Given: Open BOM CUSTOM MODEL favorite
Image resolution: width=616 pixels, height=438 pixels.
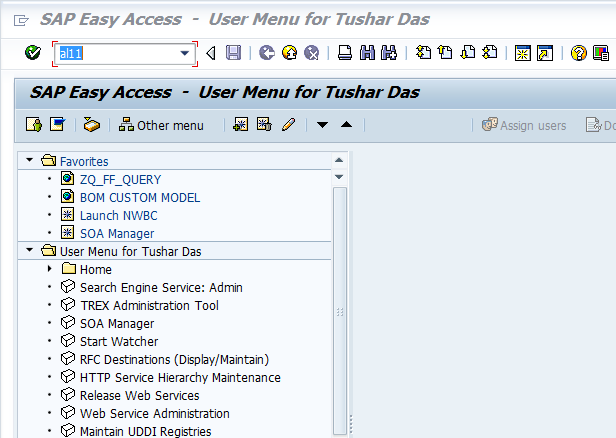Looking at the screenshot, I should click(140, 198).
